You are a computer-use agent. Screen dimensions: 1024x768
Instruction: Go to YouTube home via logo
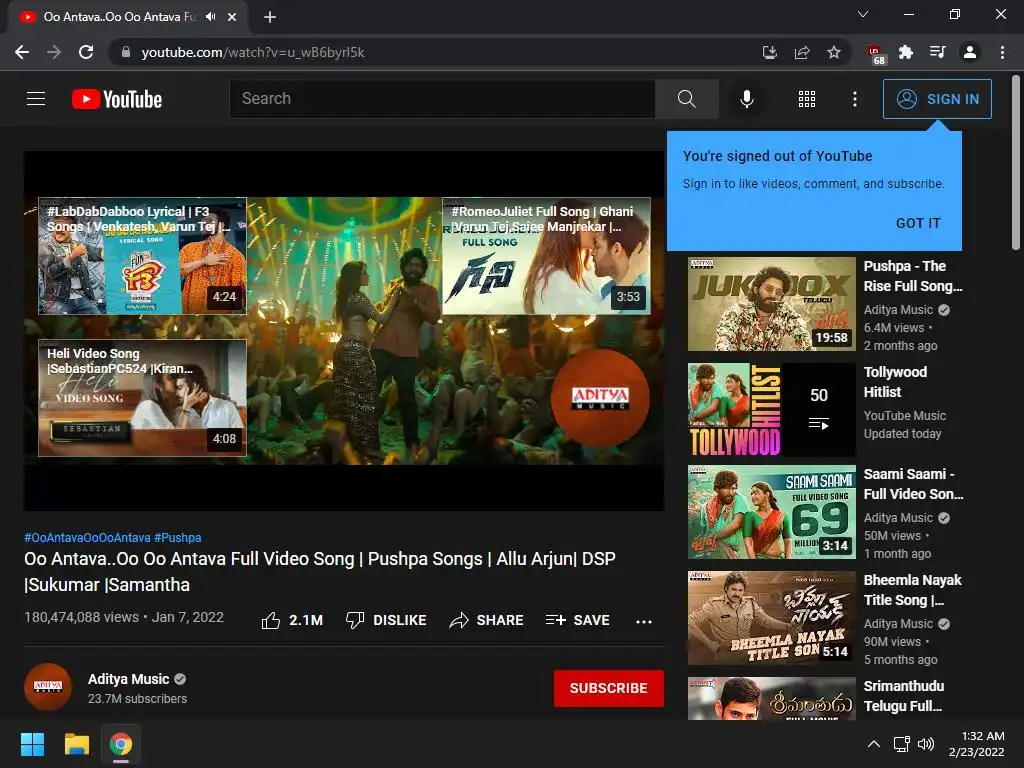point(117,99)
